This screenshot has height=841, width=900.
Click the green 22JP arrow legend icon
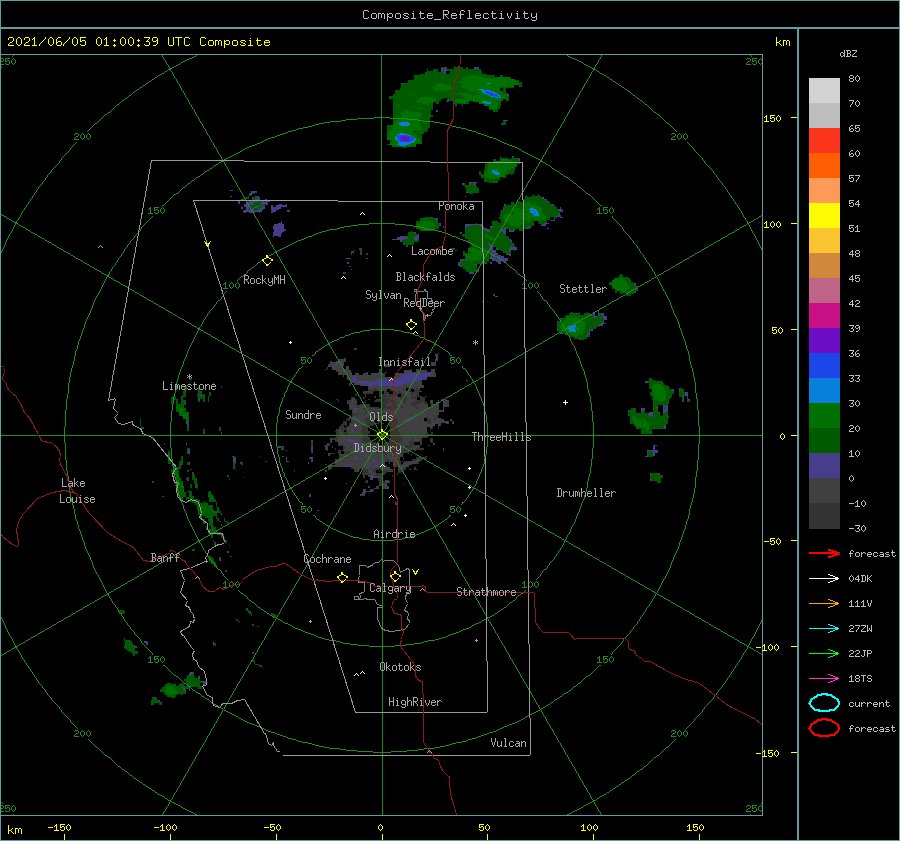[824, 653]
